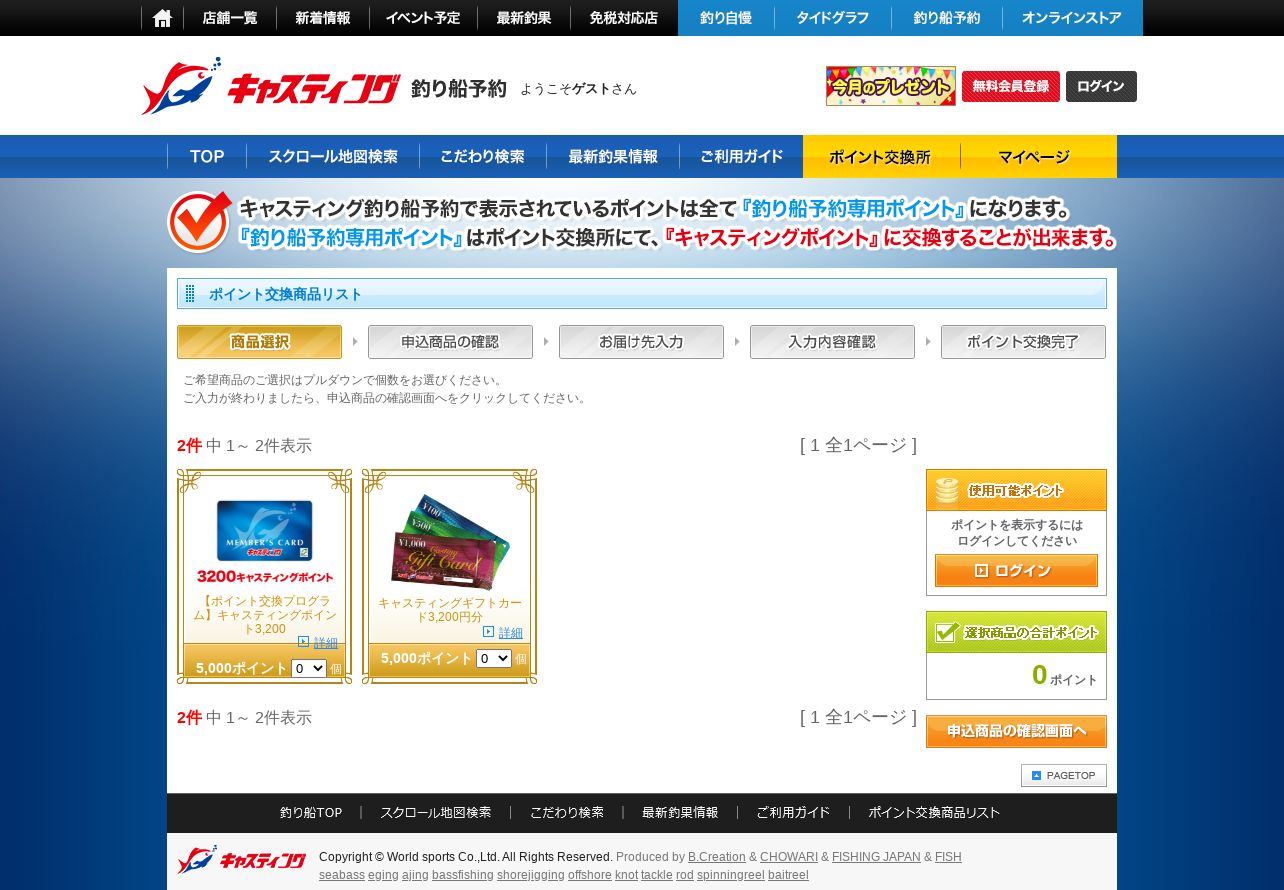Open 最新釣果 in top menu
The height and width of the screenshot is (890, 1284).
(524, 18)
